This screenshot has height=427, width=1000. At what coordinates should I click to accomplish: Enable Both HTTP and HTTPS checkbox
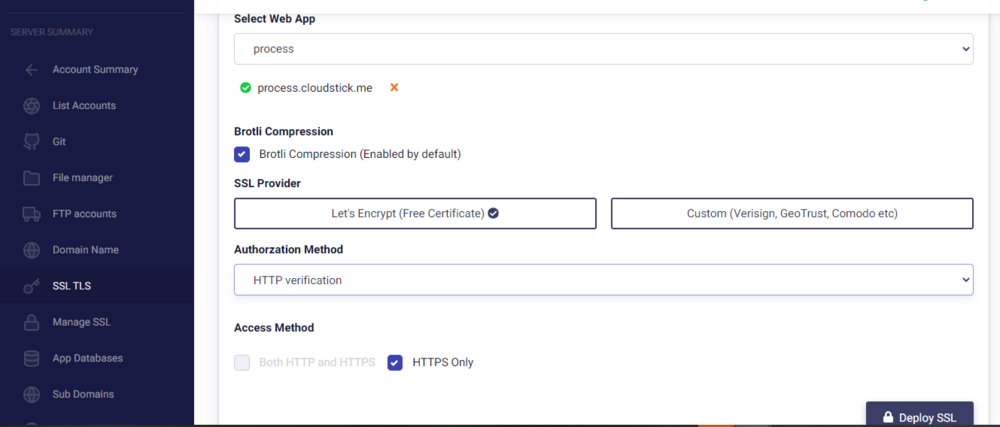242,362
